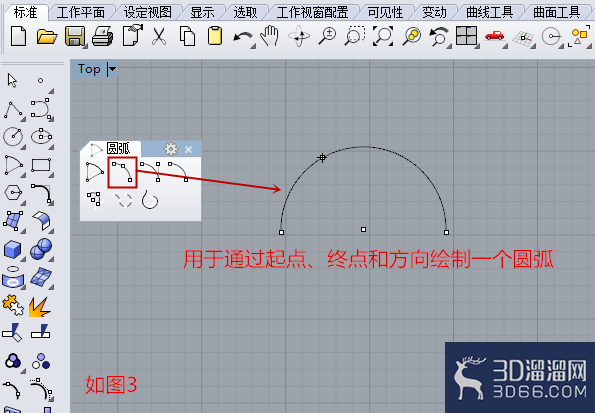The width and height of the screenshot is (595, 413).
Task: Switch to the 工作视窗配置 tab
Action: tap(312, 13)
